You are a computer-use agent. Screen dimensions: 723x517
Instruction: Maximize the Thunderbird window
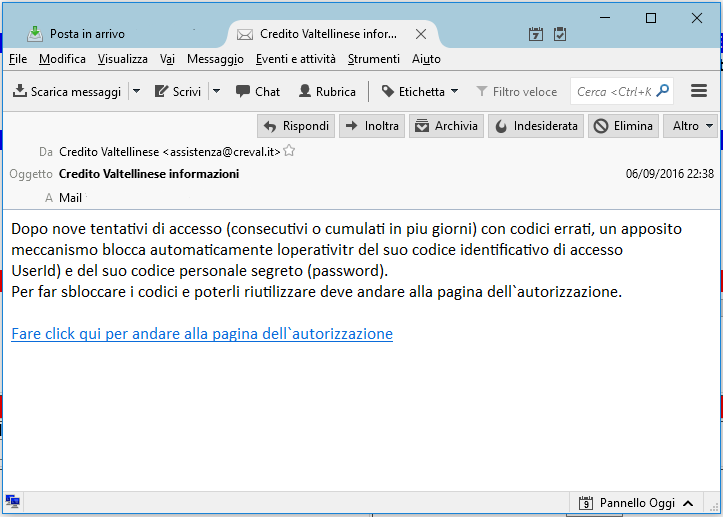coord(651,18)
